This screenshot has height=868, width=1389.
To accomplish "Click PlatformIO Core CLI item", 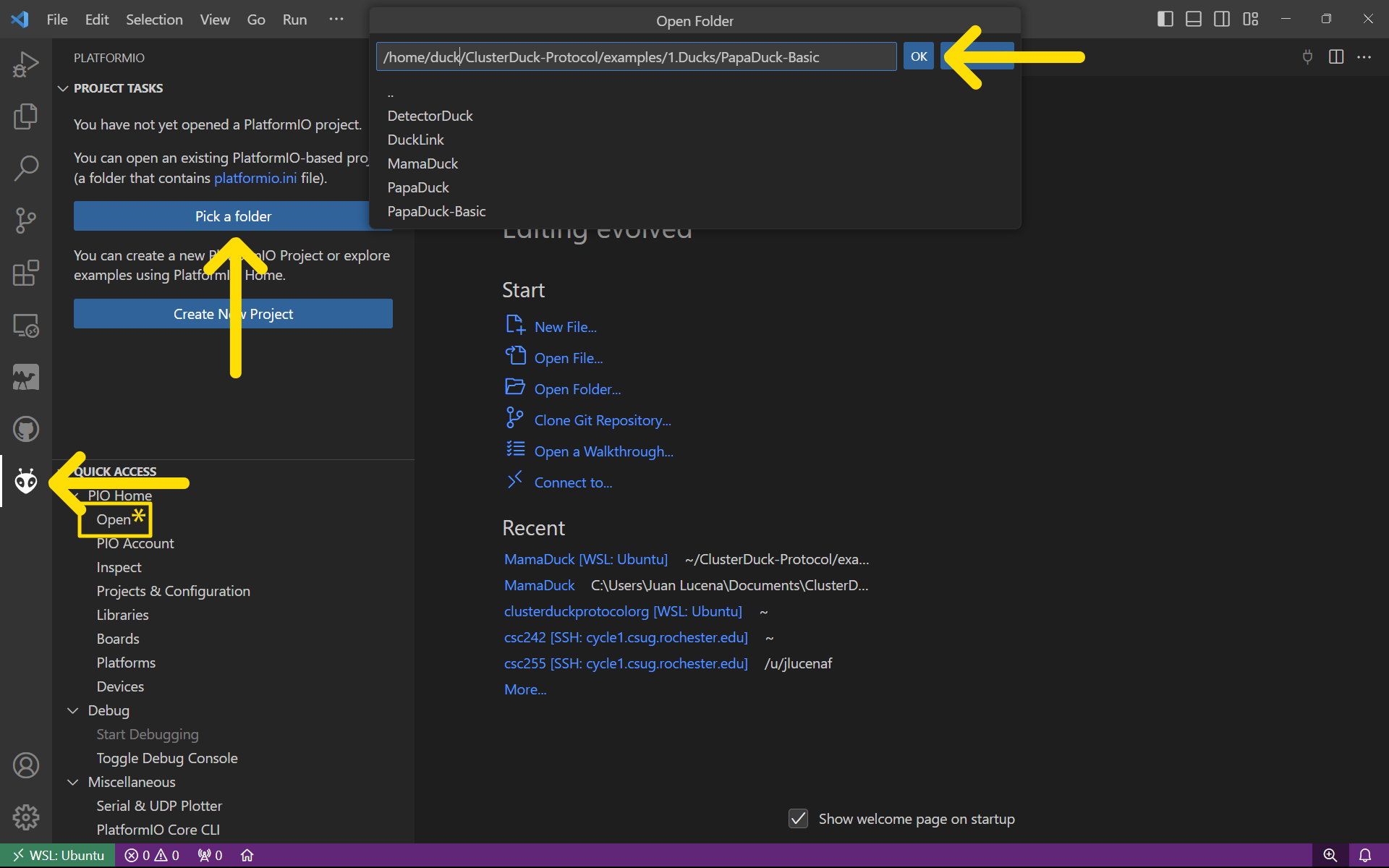I will click(x=158, y=830).
